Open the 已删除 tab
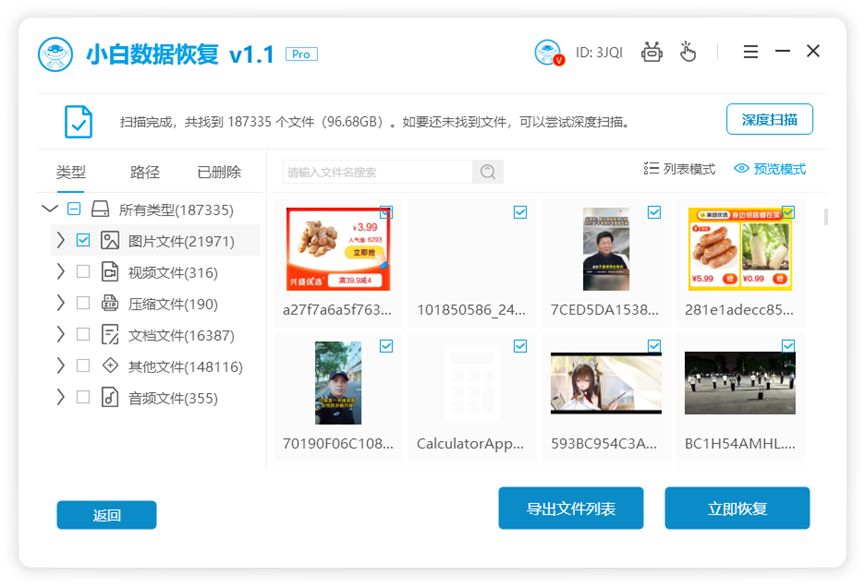 219,172
